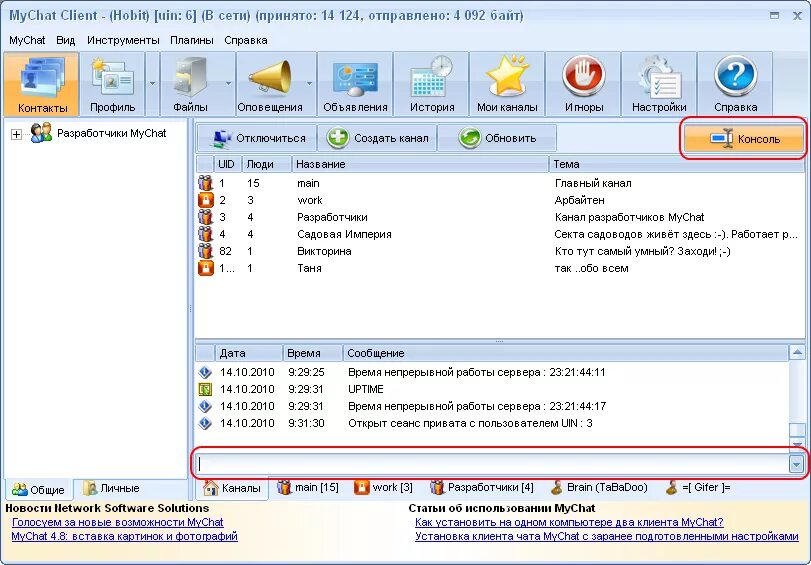811x565 pixels.
Task: Open link Установка клиента чата MyChat
Action: 607,536
